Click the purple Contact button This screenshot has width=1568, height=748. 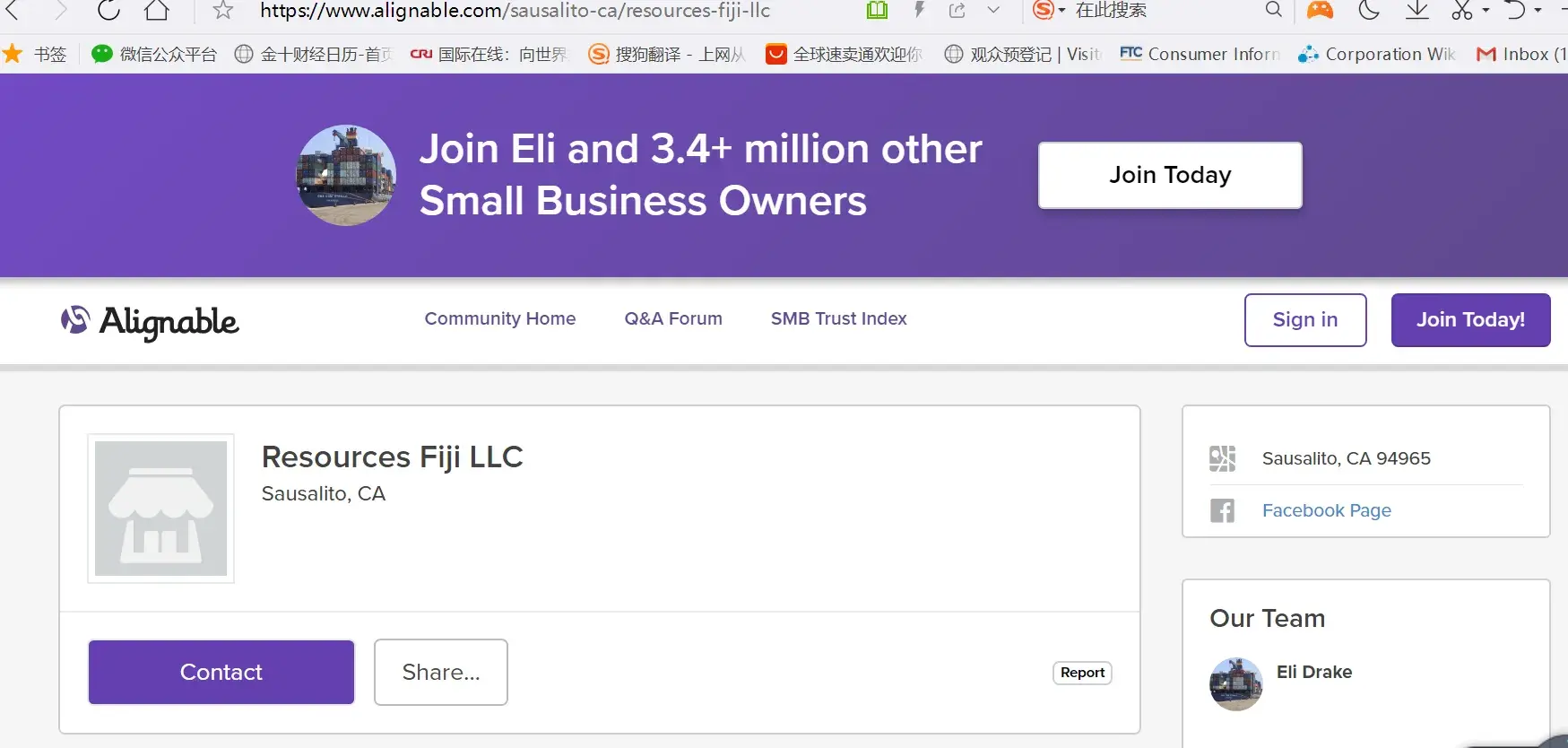tap(221, 672)
